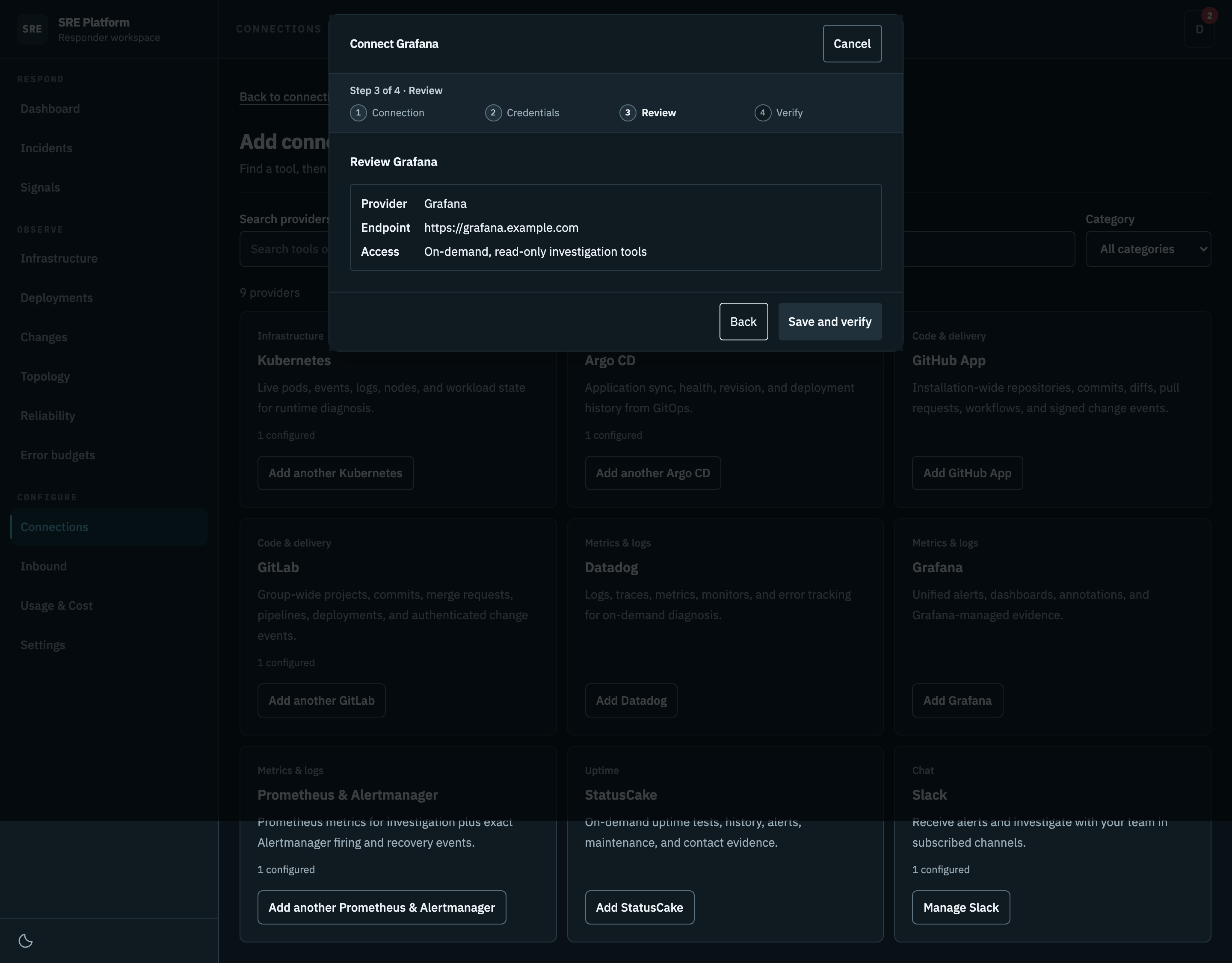
Task: Open the All categories dropdown
Action: 1148,248
